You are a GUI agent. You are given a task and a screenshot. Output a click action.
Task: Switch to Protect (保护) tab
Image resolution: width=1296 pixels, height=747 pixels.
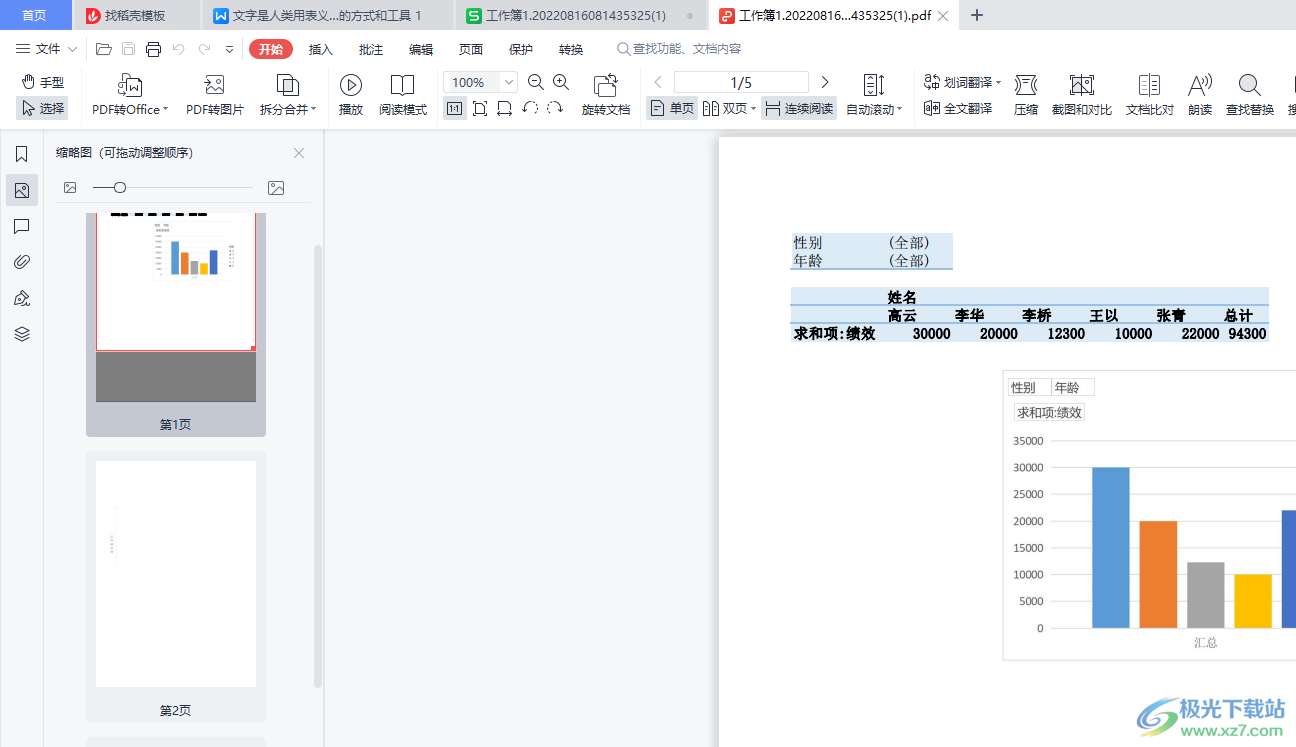click(521, 49)
